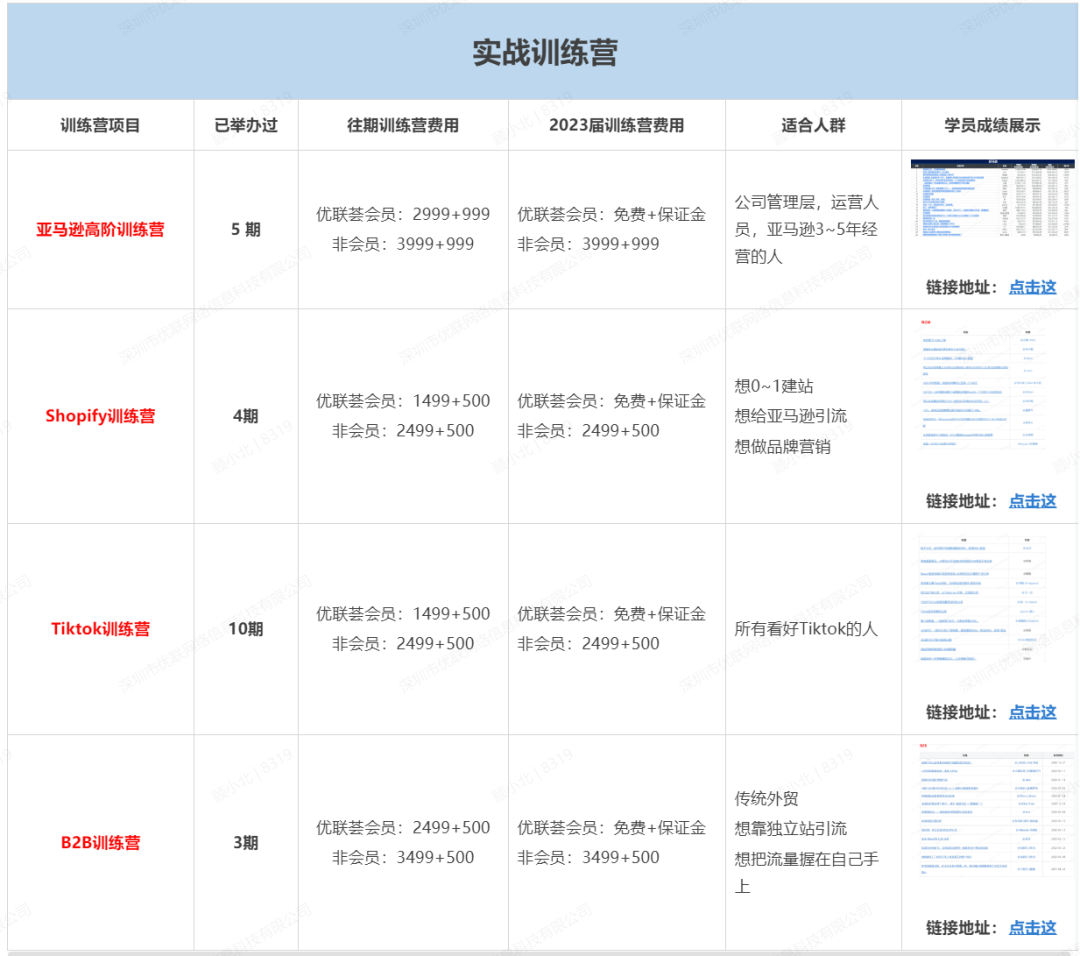Select 优联荟会员：免费+保证金 in Amazon row

coord(612,214)
